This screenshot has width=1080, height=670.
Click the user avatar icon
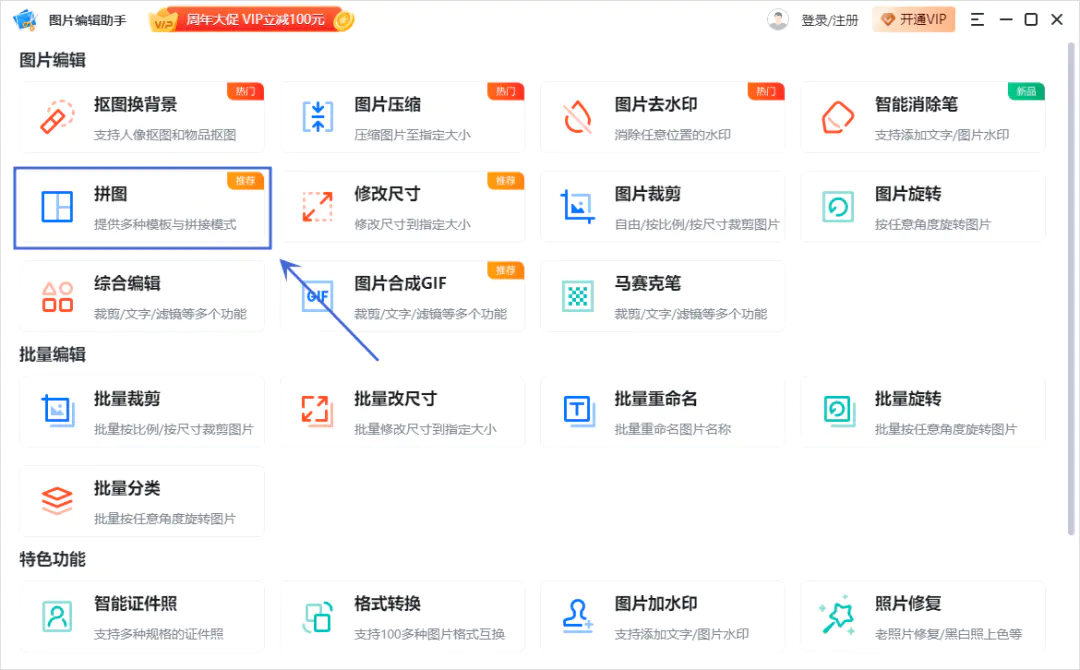pos(777,20)
